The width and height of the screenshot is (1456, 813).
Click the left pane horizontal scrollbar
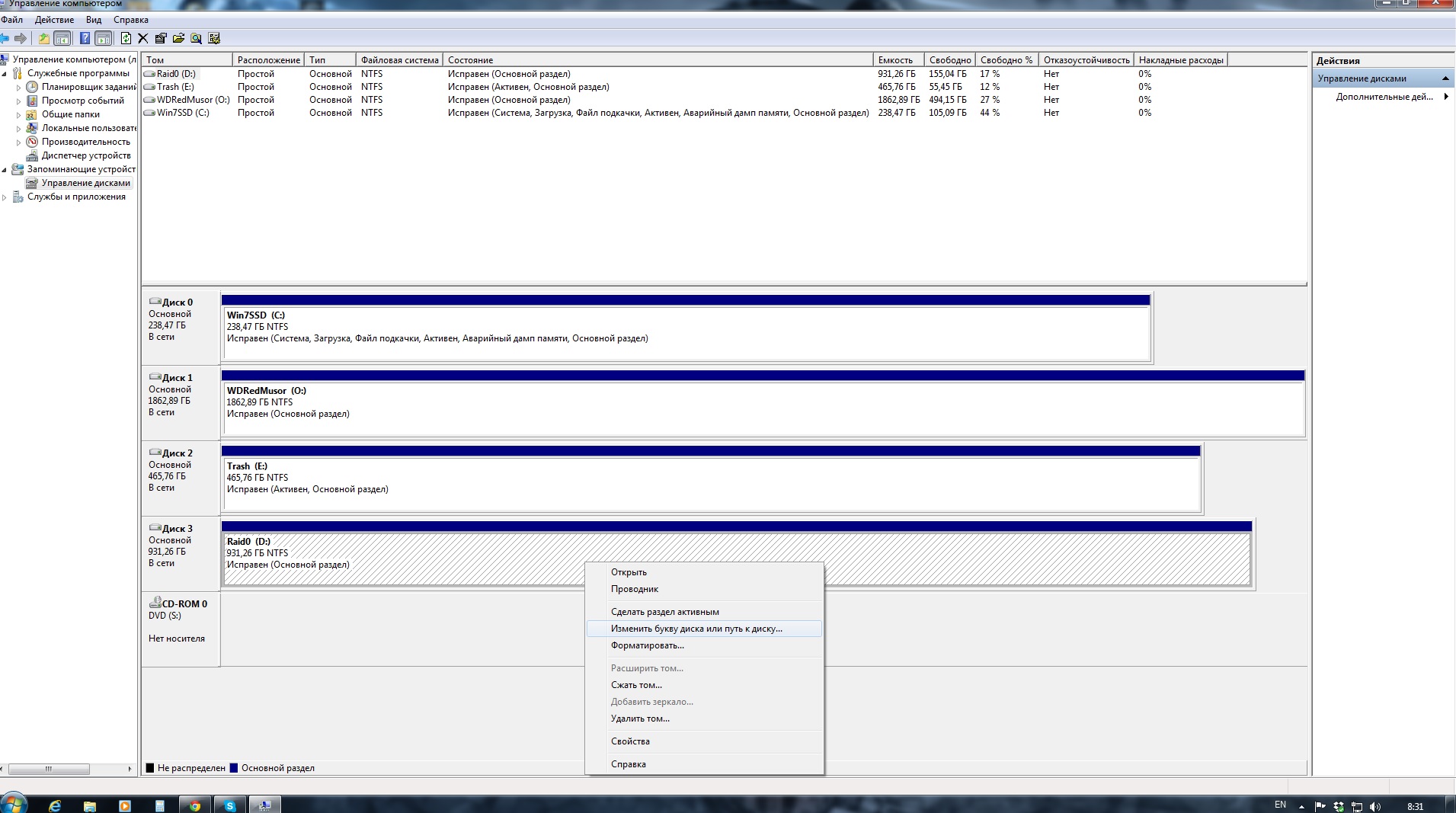(49, 769)
